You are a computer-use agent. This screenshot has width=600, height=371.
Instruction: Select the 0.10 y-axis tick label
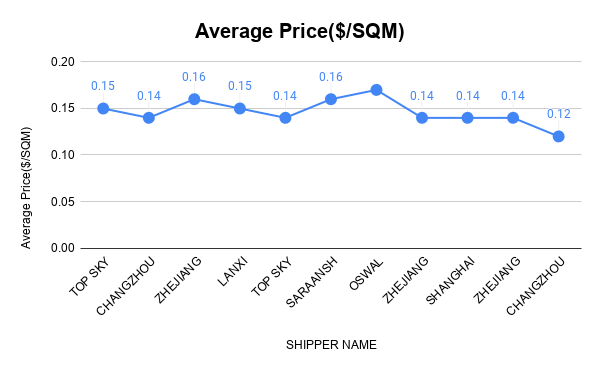63,155
